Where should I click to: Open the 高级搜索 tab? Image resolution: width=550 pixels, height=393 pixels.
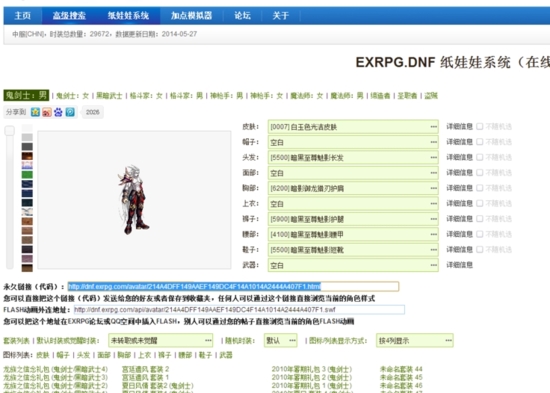pyautogui.click(x=69, y=16)
